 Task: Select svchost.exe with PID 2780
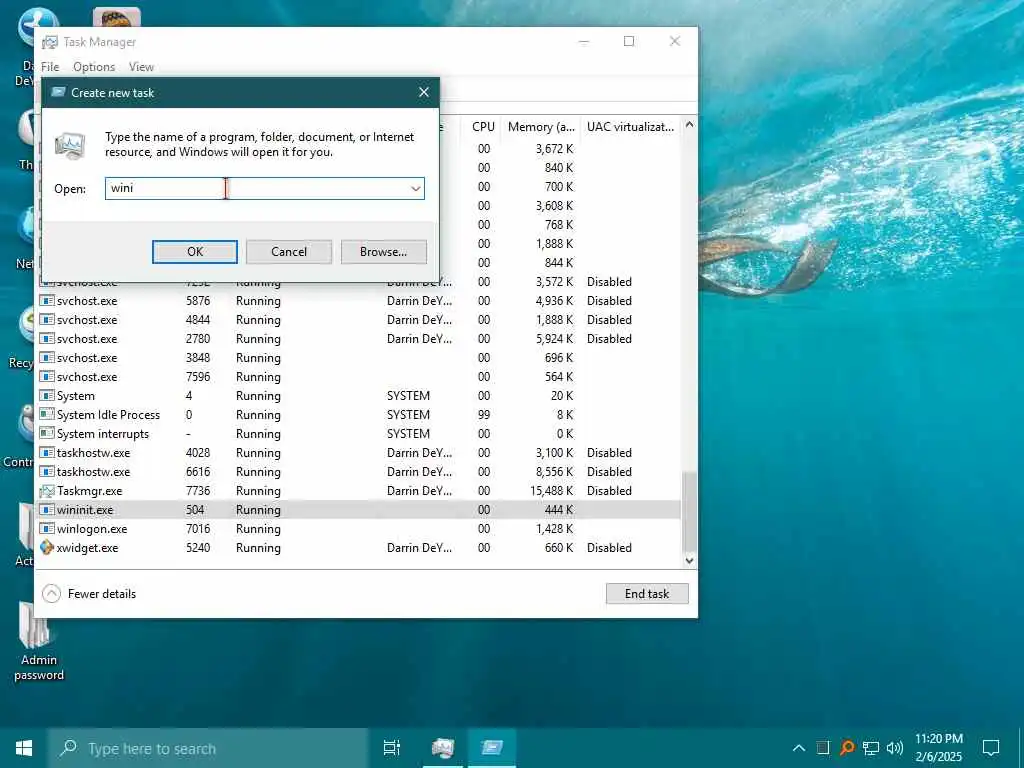click(x=359, y=338)
